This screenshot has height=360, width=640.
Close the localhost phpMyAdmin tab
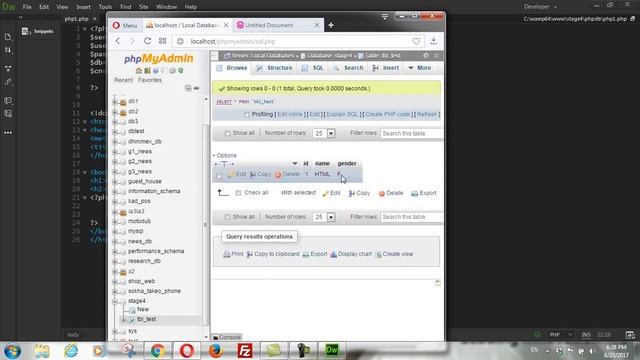pos(226,25)
